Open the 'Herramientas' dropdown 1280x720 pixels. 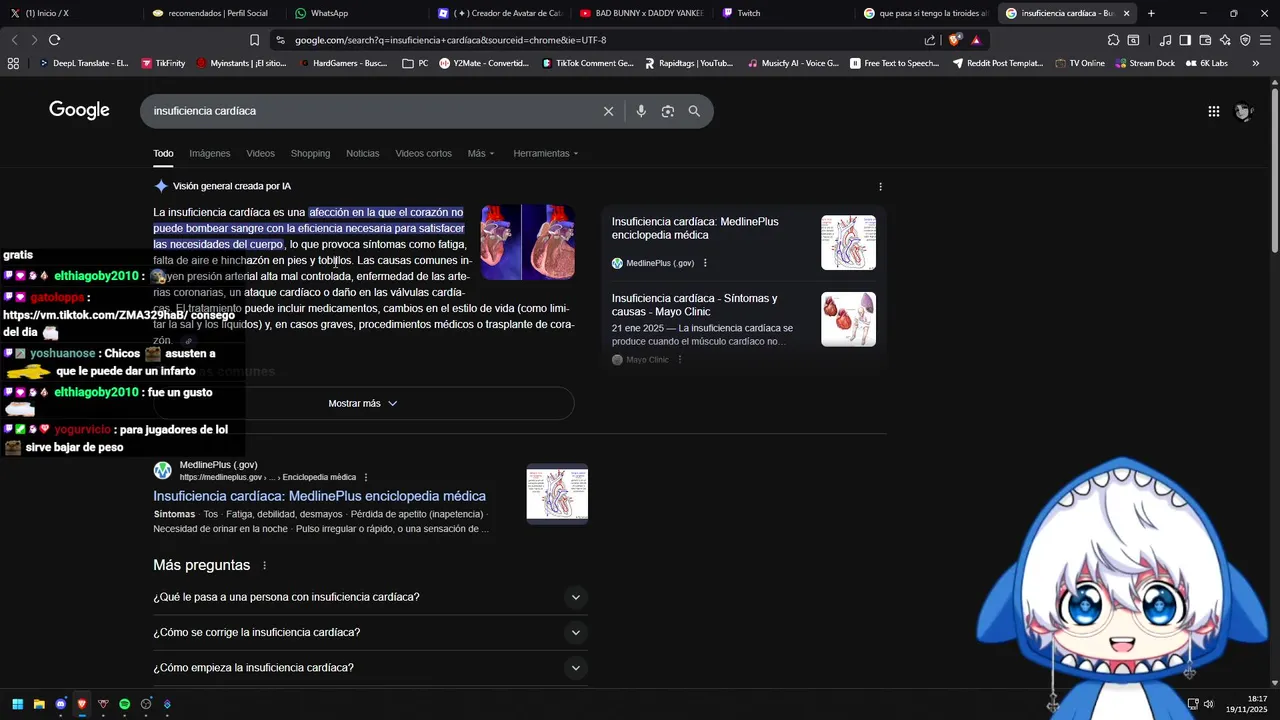click(545, 153)
